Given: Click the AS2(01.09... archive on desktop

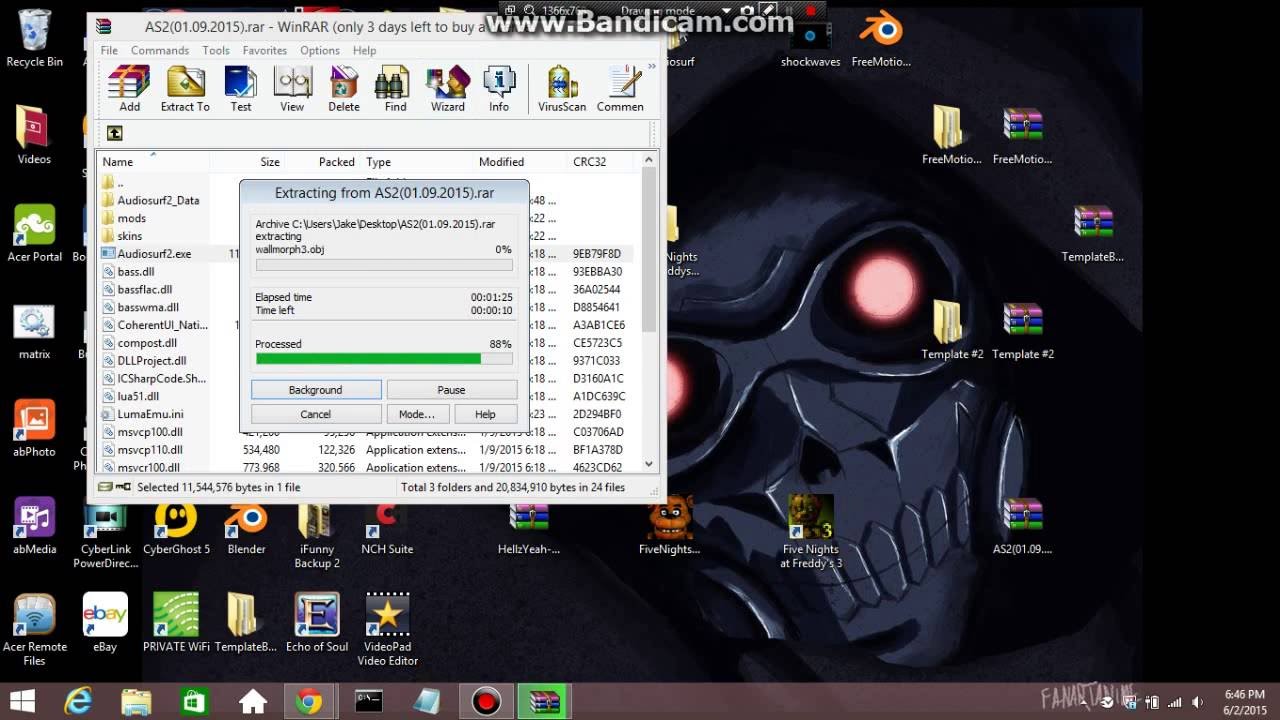Looking at the screenshot, I should (x=1022, y=526).
